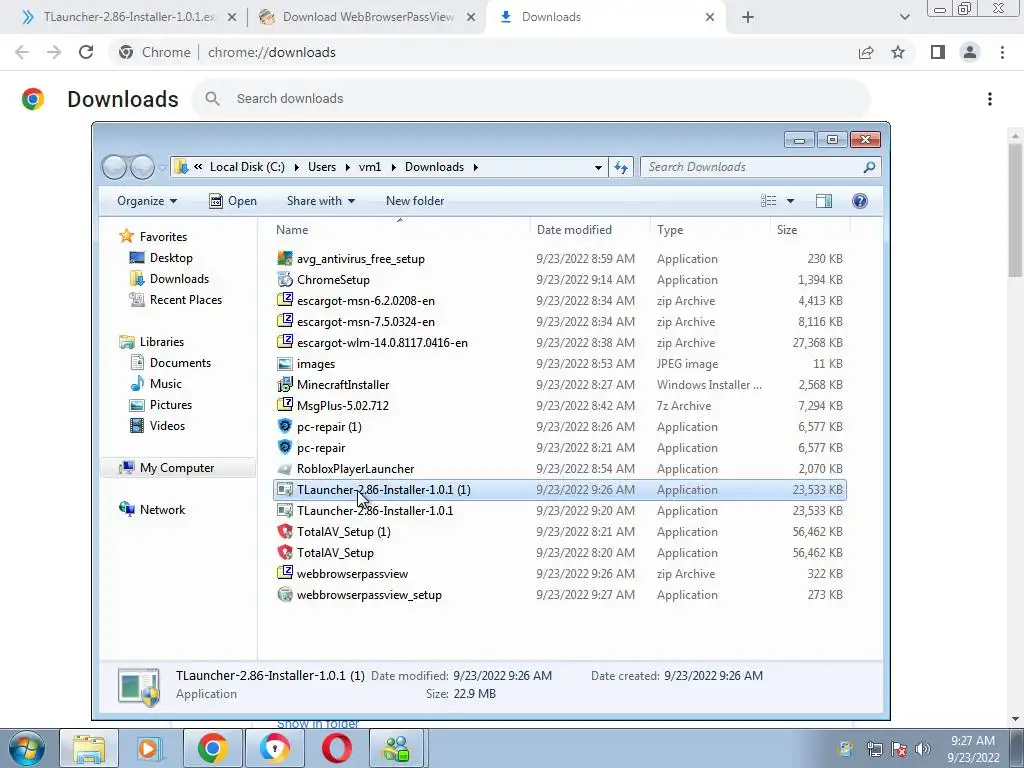The height and width of the screenshot is (768, 1024).
Task: Select Recent Places in Favorites
Action: (x=185, y=300)
